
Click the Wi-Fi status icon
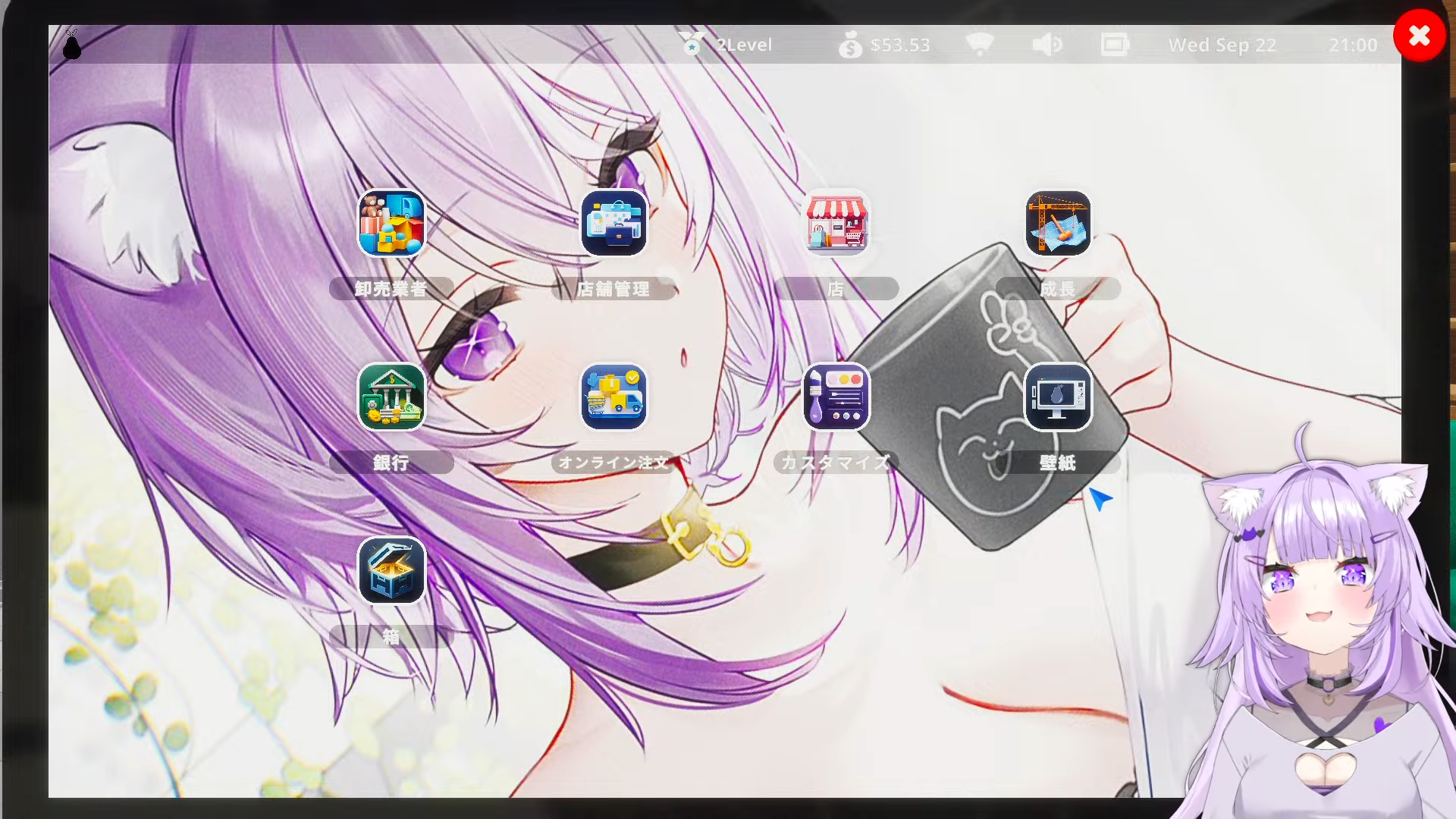(980, 44)
